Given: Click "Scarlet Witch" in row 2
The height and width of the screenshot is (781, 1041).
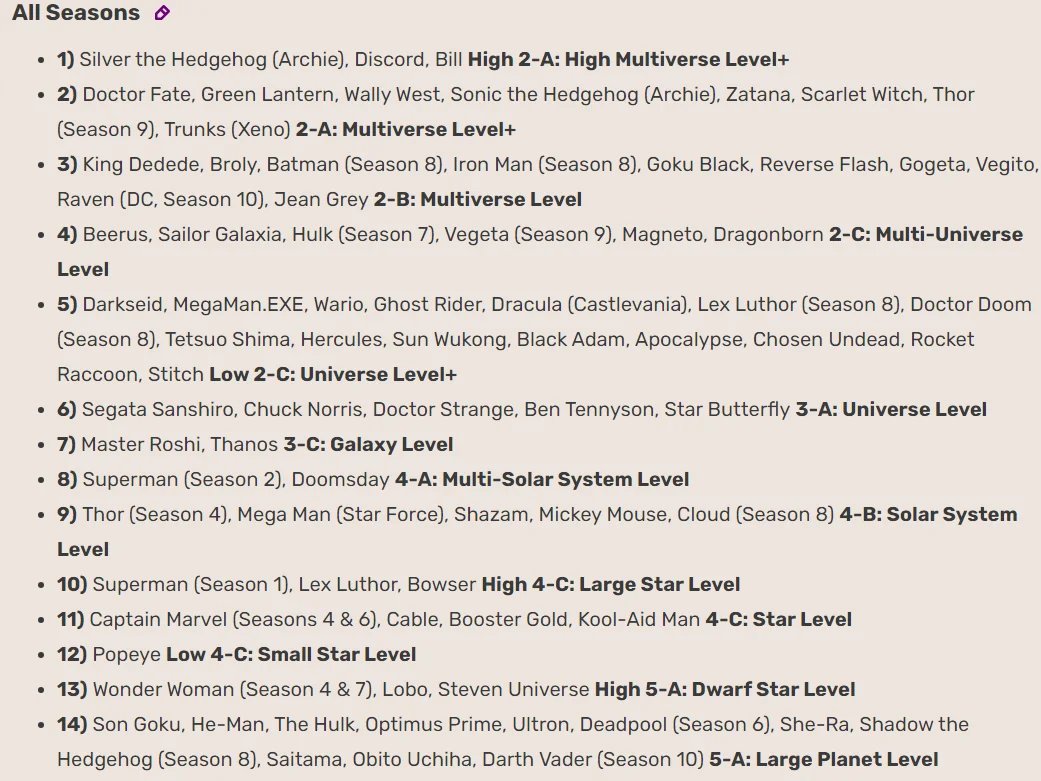Looking at the screenshot, I should (x=862, y=94).
